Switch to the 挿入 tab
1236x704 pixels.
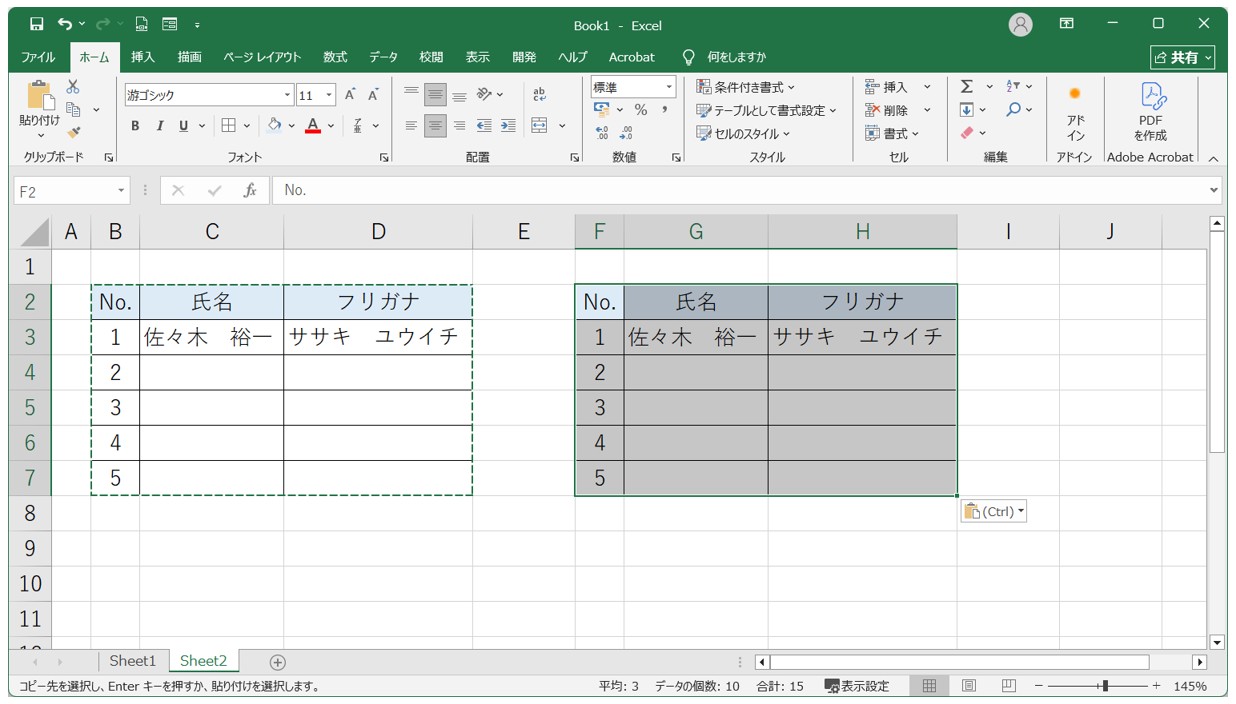(143, 57)
